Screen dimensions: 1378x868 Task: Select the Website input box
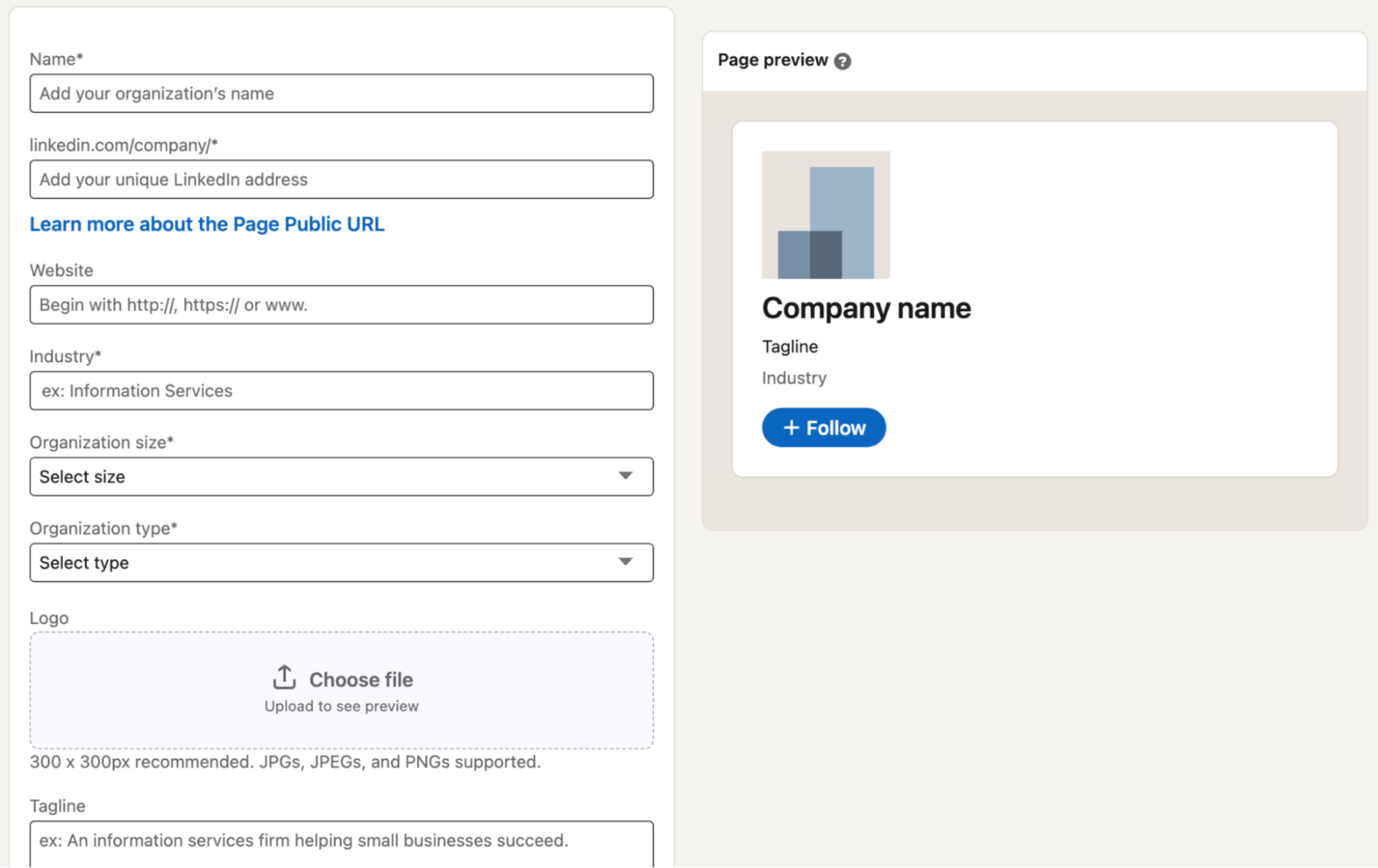coord(342,305)
